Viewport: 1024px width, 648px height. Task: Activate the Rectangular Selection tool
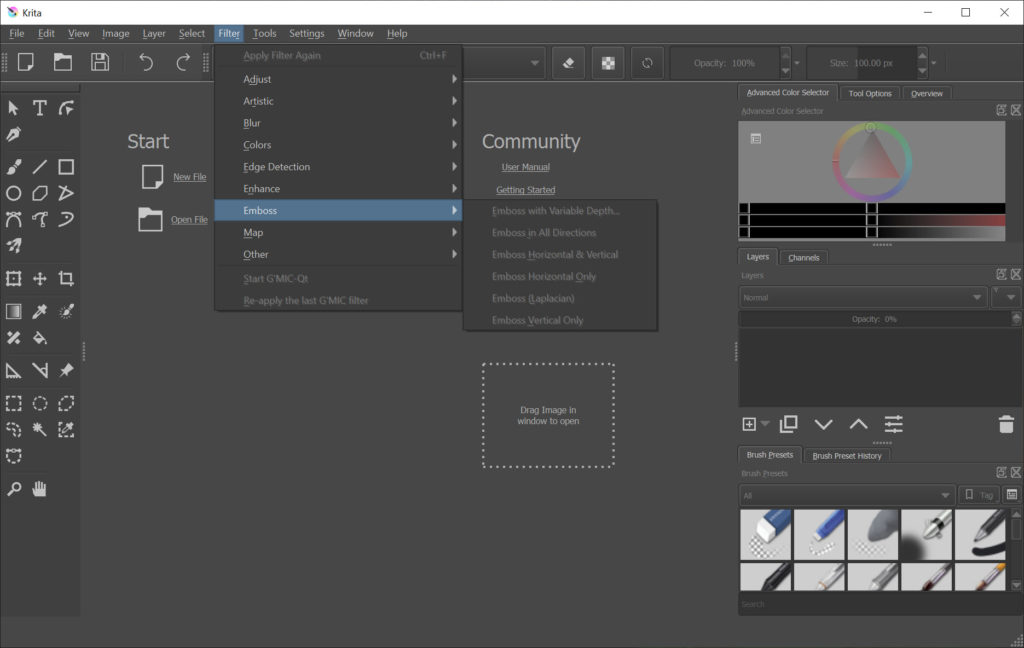(14, 403)
